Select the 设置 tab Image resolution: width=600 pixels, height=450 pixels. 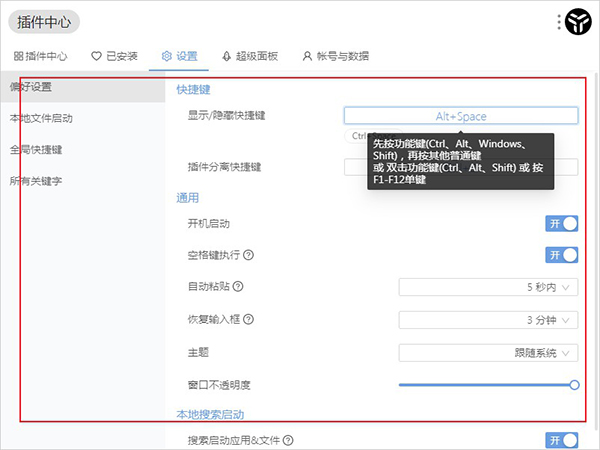tap(179, 56)
